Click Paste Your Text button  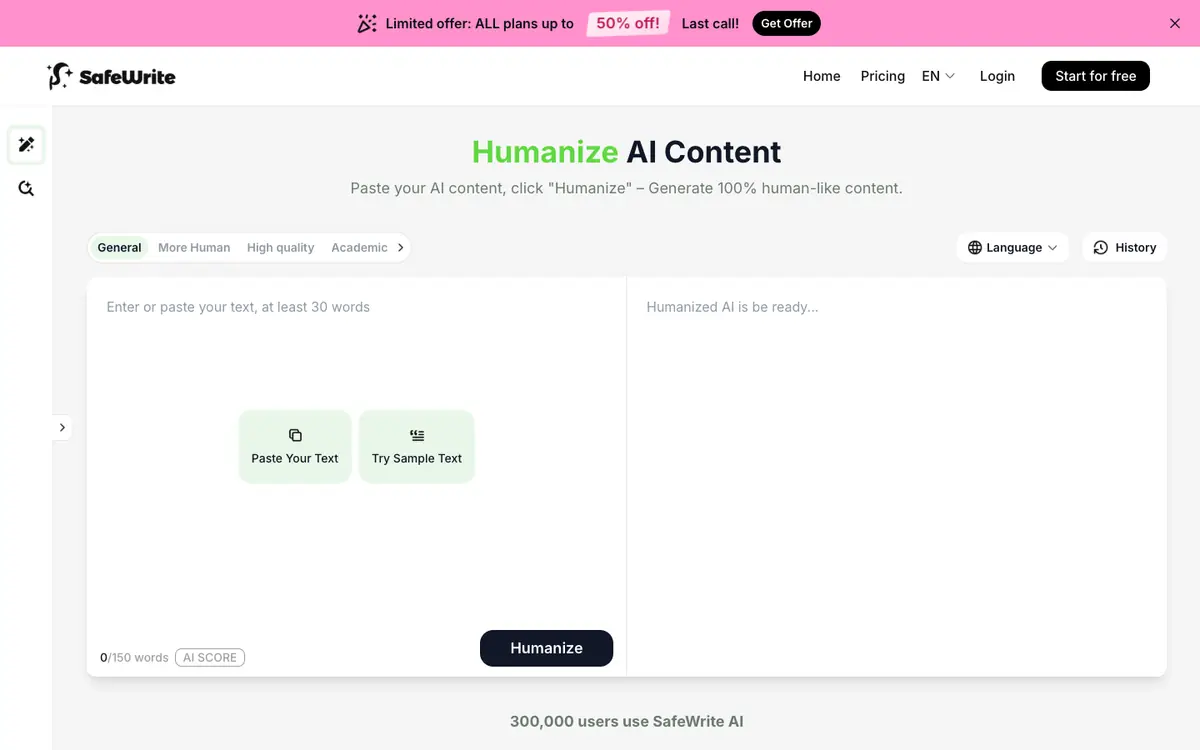point(295,446)
